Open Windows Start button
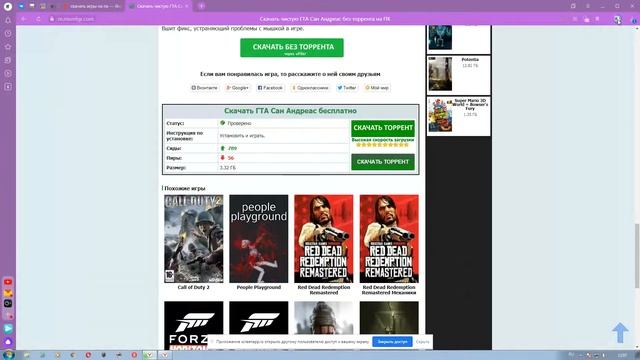 click(8, 355)
